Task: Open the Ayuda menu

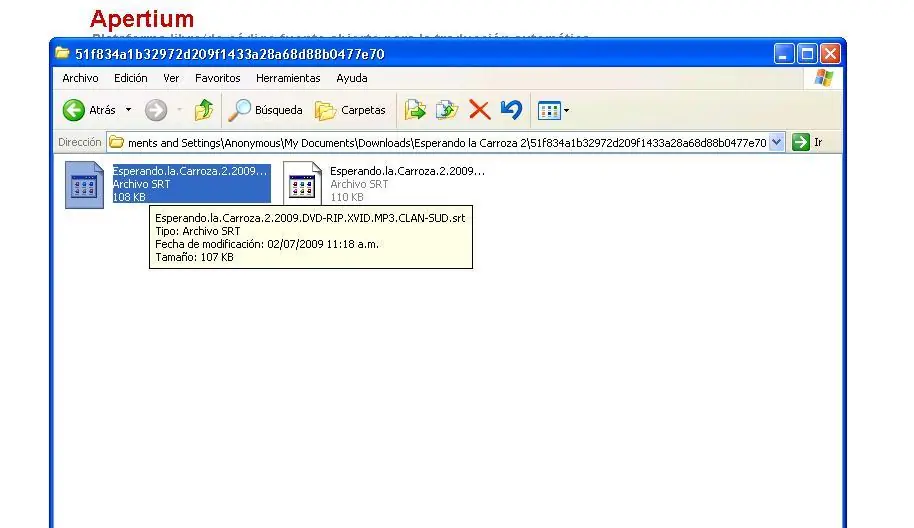Action: (x=351, y=78)
